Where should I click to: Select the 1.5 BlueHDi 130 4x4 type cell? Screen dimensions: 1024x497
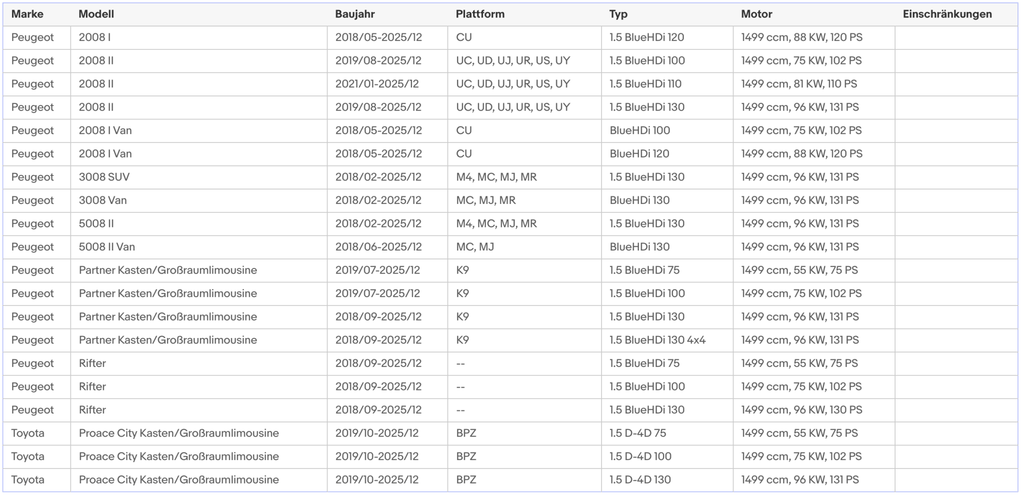[x=667, y=340]
